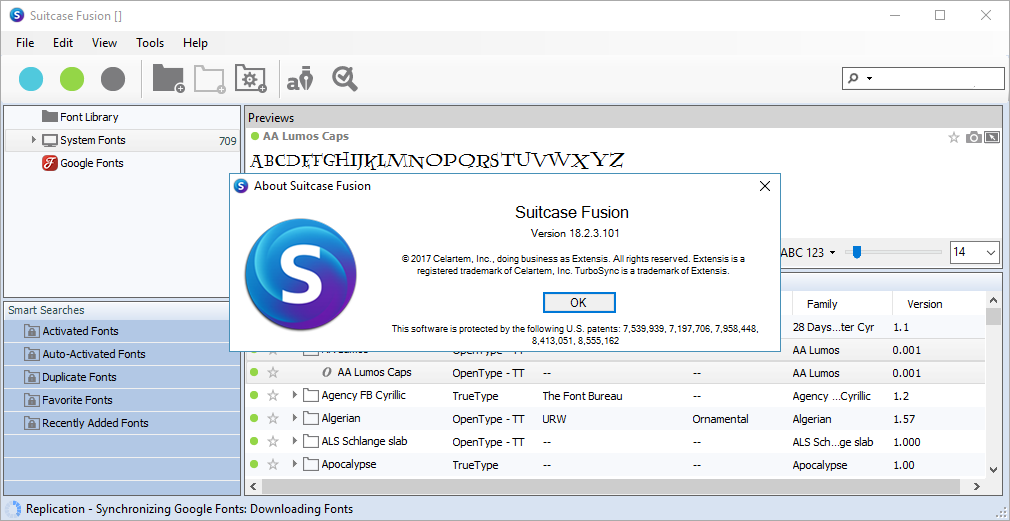Click the floating preview cursor icon
1010x521 pixels.
point(992,137)
